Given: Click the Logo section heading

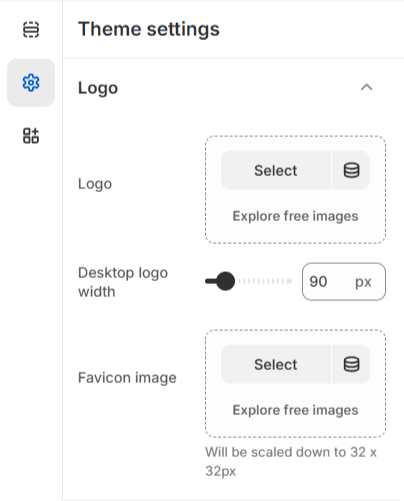Looking at the screenshot, I should (98, 88).
